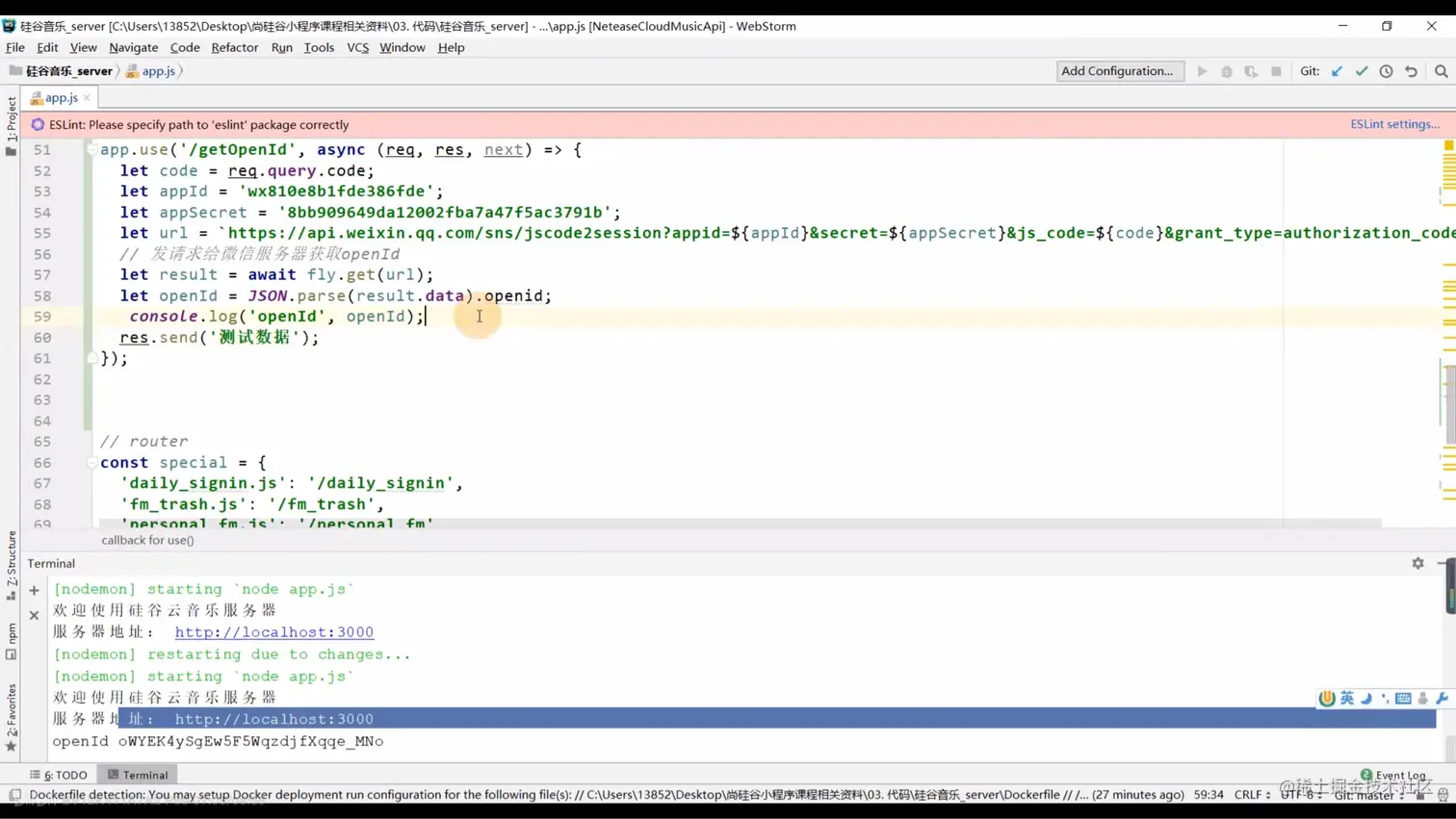Open the Tools menu

(319, 47)
